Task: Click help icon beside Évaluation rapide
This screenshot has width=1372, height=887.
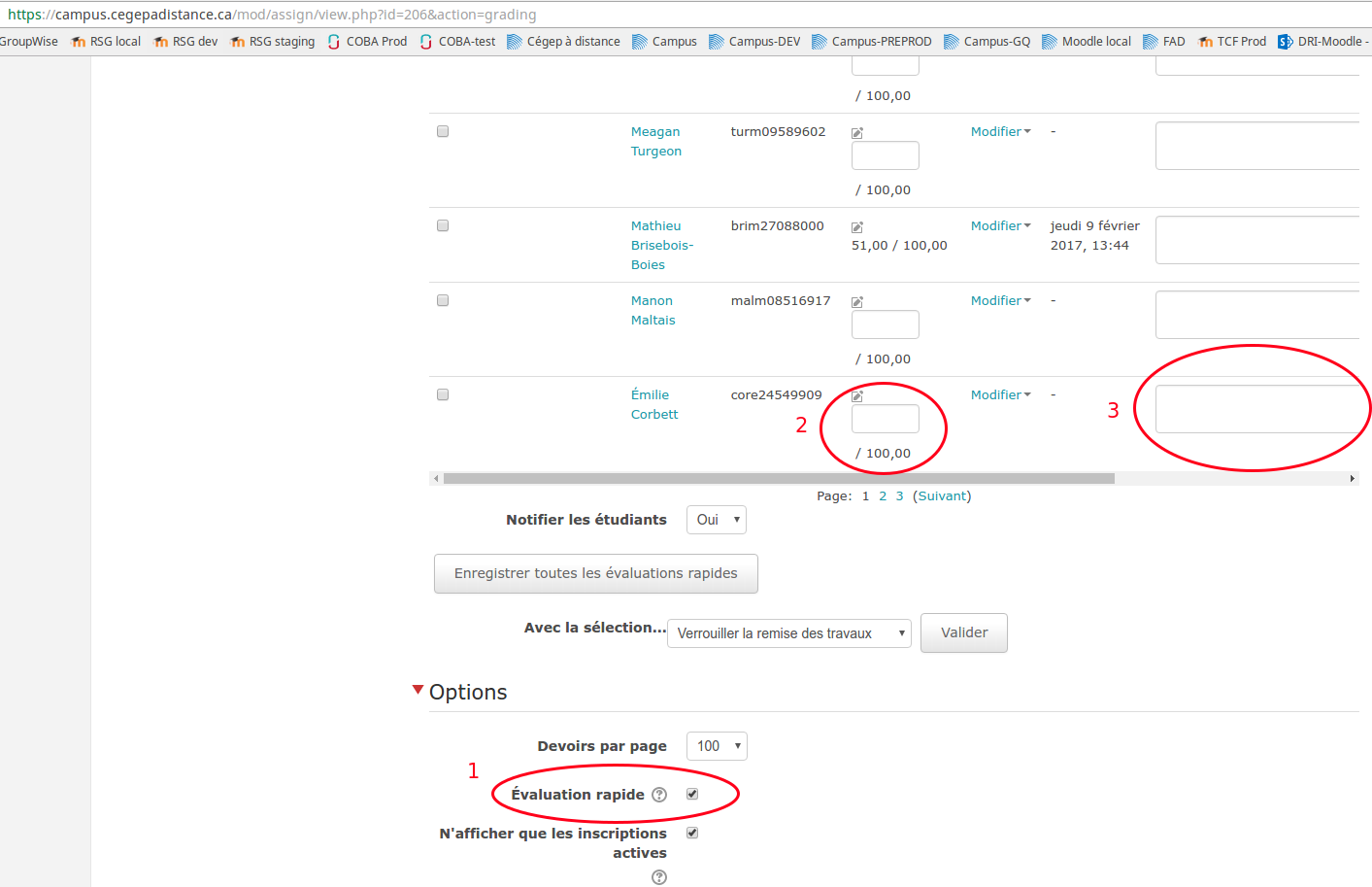Action: pyautogui.click(x=659, y=795)
